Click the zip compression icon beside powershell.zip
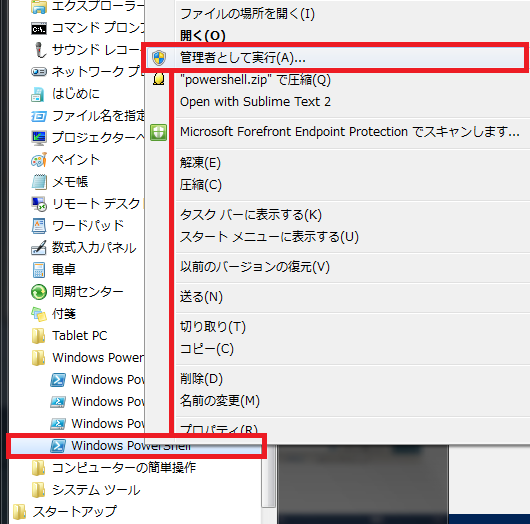530x524 pixels. 159,79
